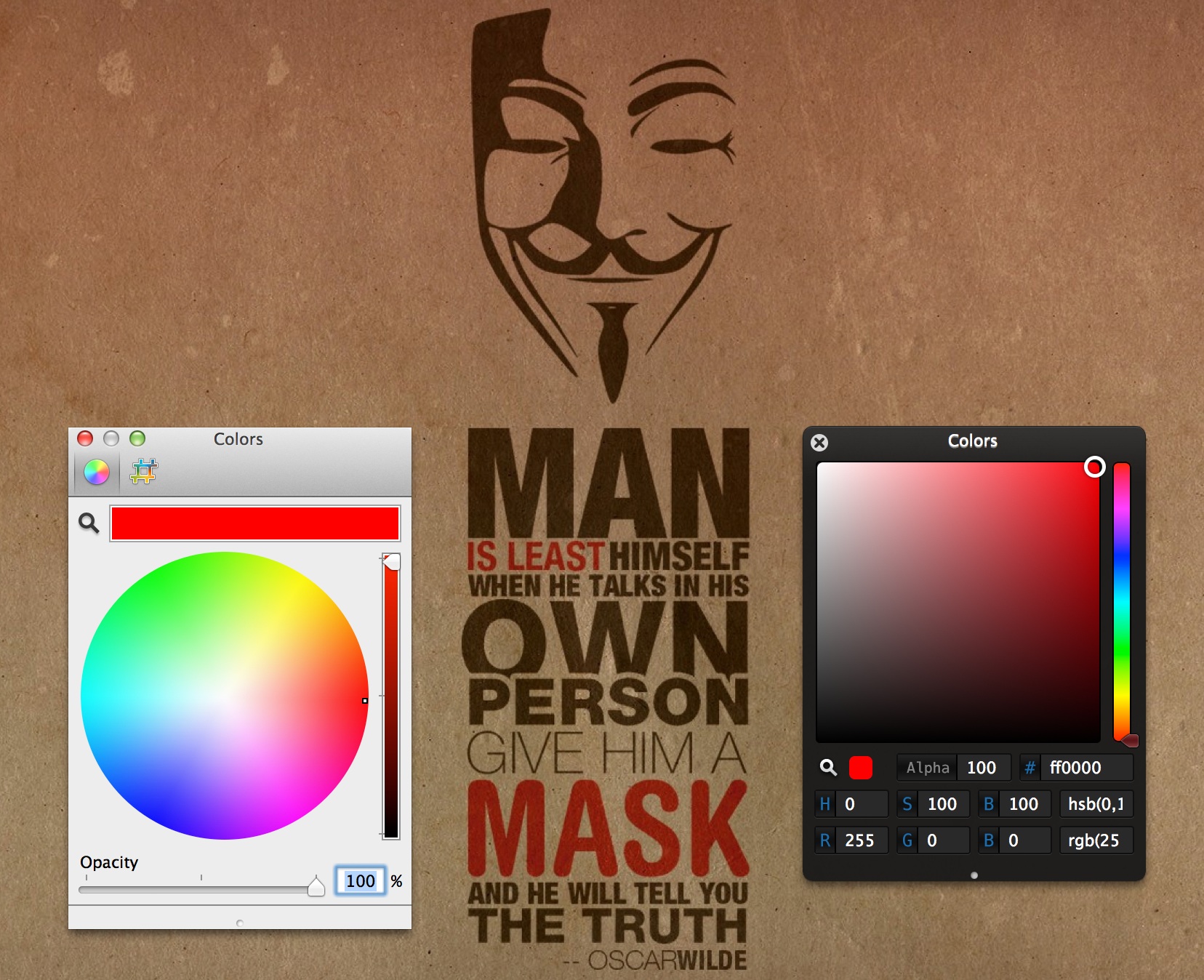Viewport: 1204px width, 980px height.
Task: Click the magnifier in light Colors window
Action: (89, 523)
